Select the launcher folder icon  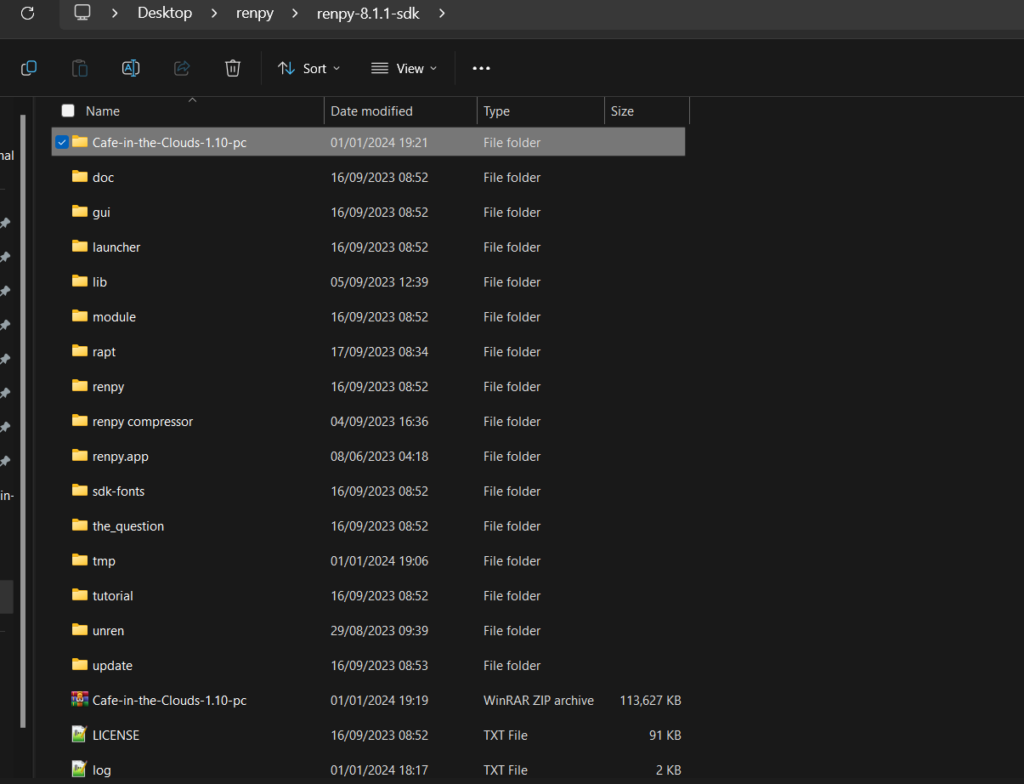(80, 246)
